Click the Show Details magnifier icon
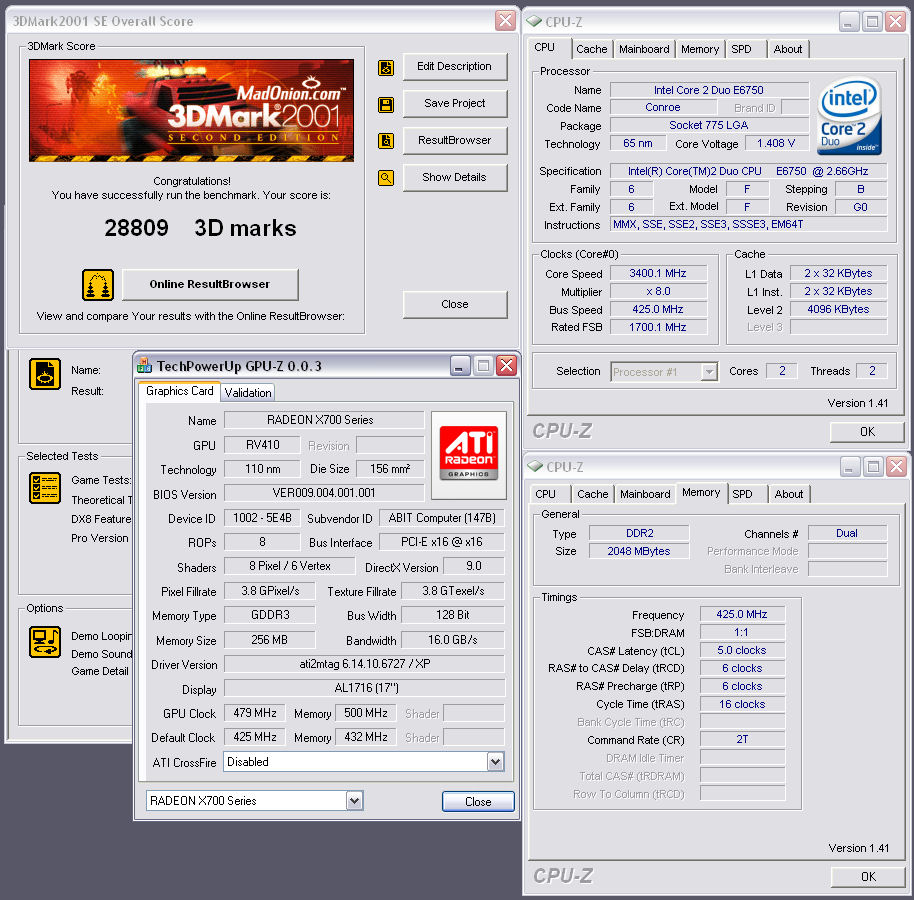This screenshot has width=914, height=900. [x=386, y=178]
